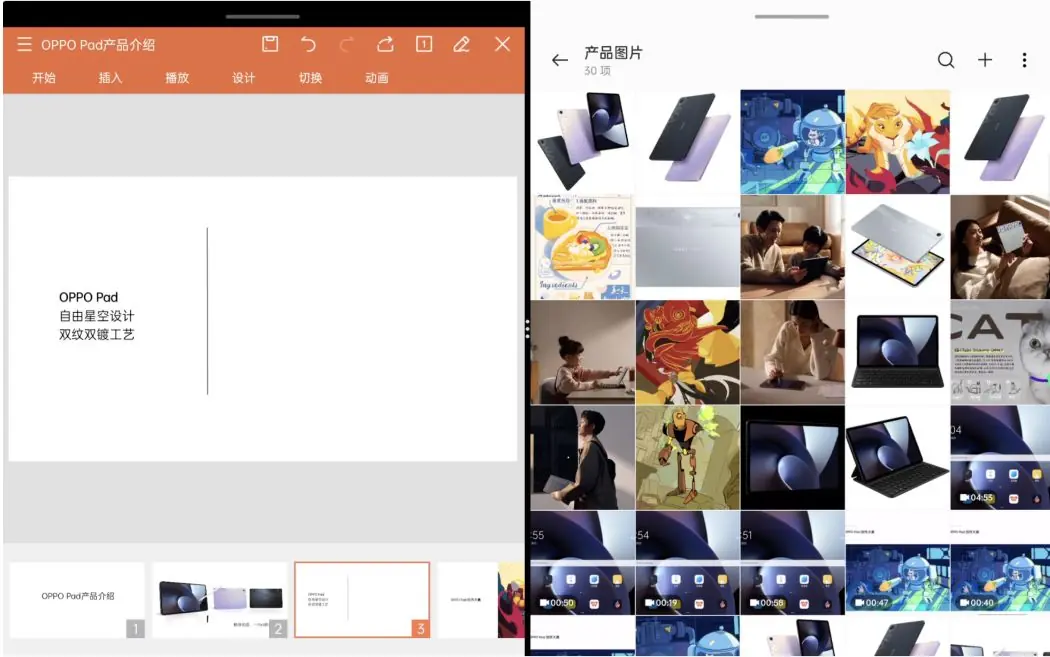Click the 产品图片 folder title
The image size is (1050, 657).
pos(613,53)
